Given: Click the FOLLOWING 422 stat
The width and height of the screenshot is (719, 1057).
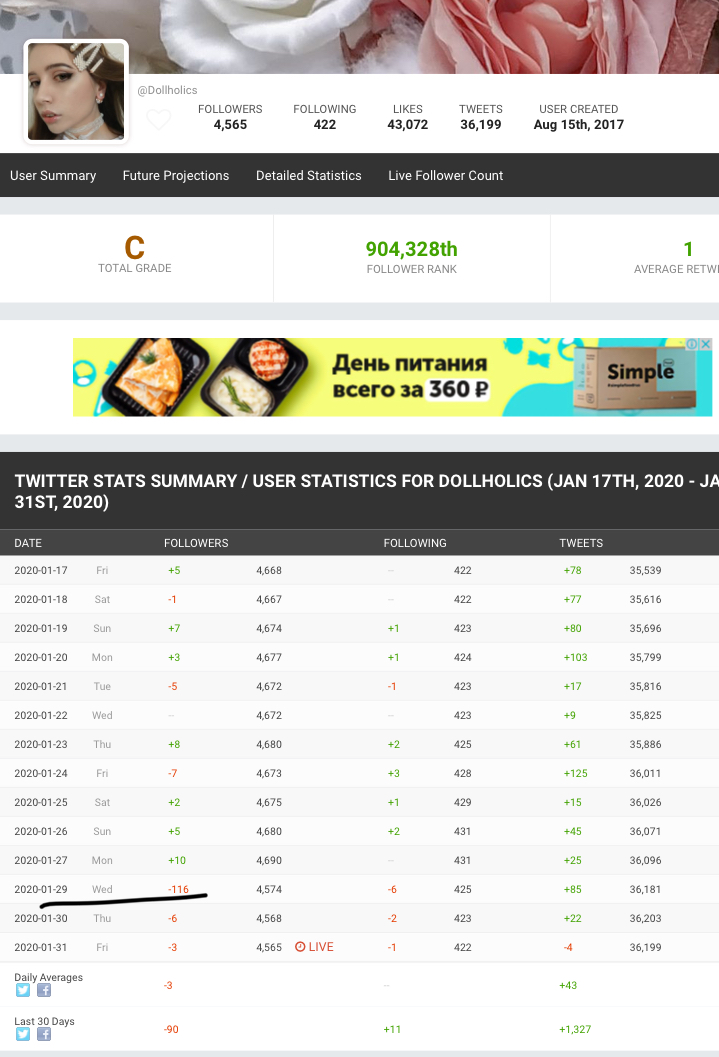Looking at the screenshot, I should point(325,117).
